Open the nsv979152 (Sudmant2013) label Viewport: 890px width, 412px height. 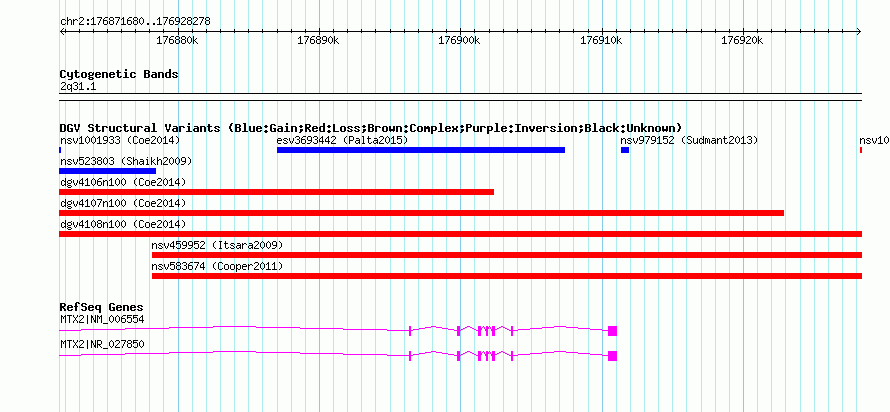point(689,140)
